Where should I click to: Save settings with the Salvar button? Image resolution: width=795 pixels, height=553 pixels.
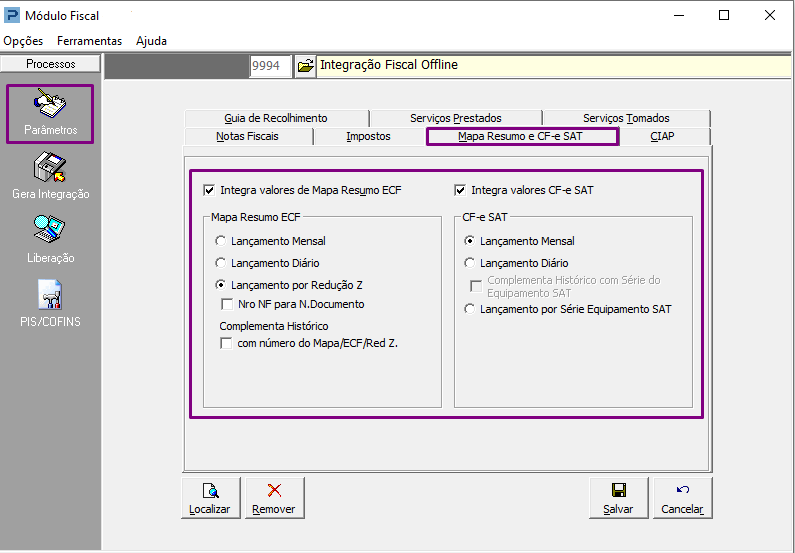pyautogui.click(x=618, y=498)
